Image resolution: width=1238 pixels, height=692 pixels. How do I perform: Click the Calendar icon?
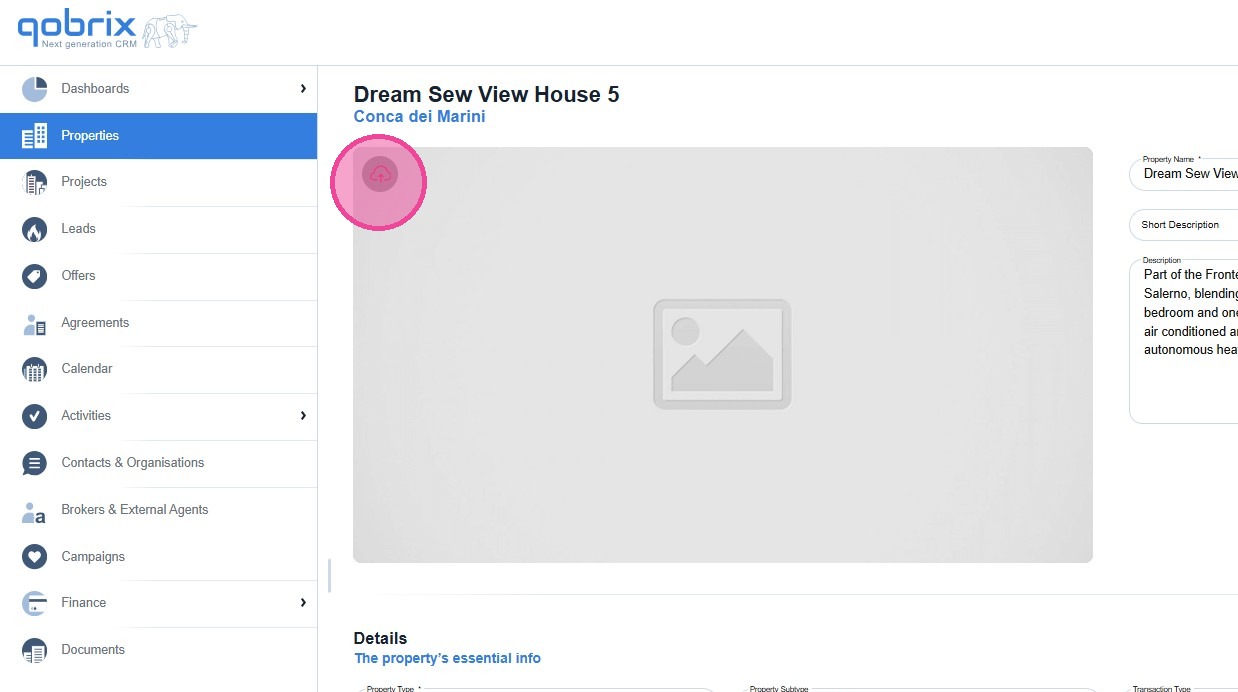[34, 369]
